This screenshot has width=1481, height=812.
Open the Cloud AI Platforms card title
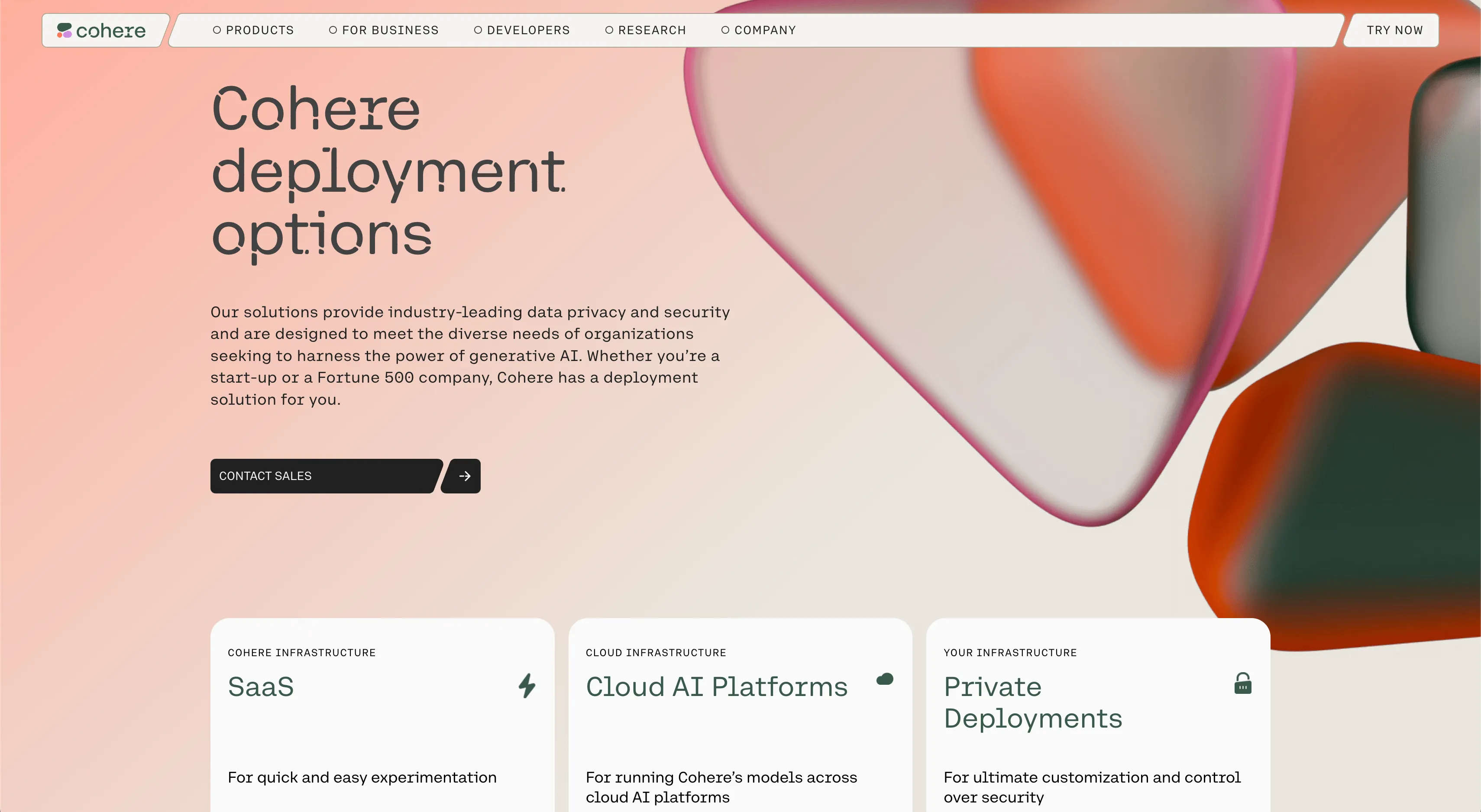point(716,687)
